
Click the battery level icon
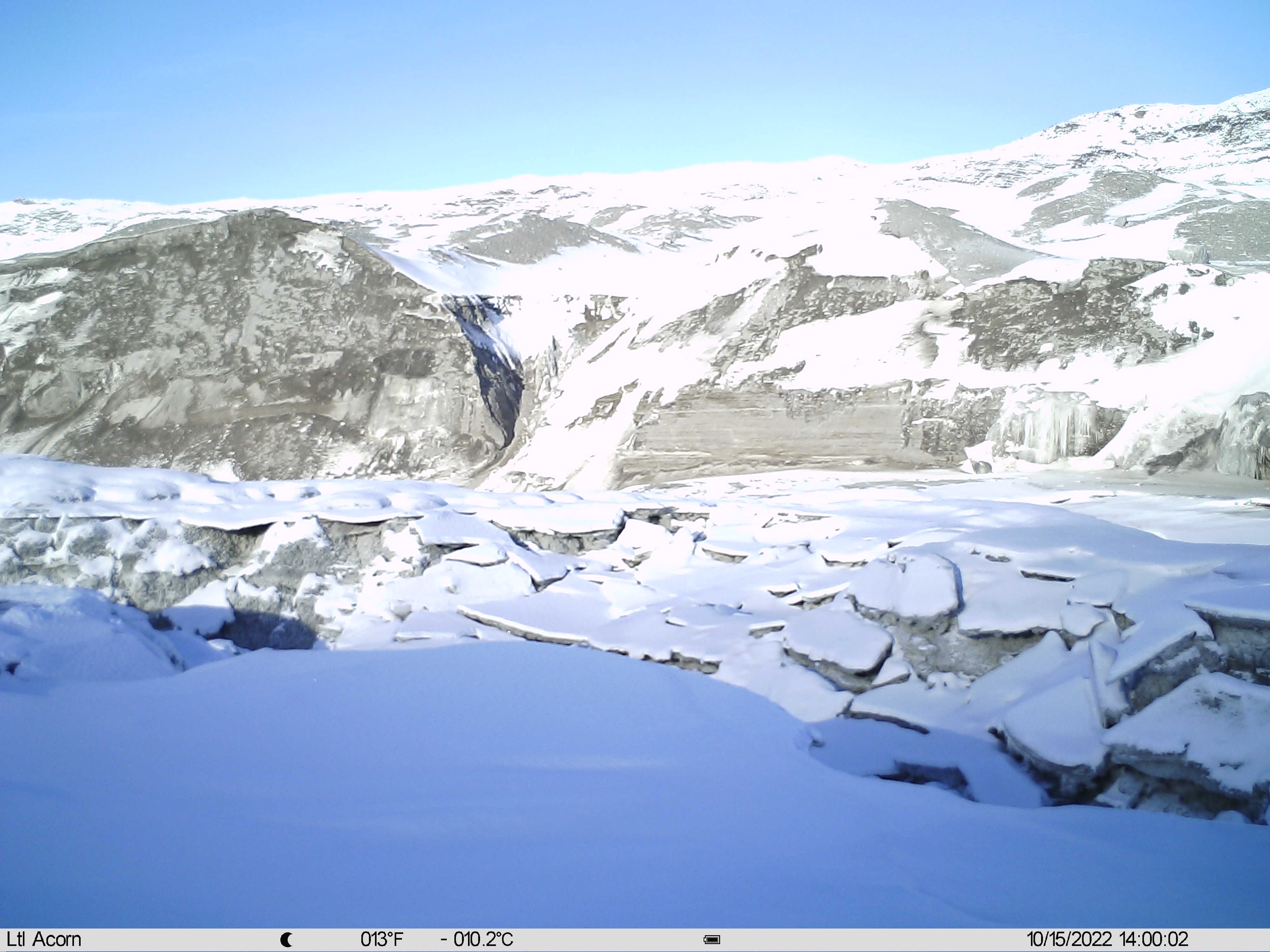pyautogui.click(x=712, y=940)
